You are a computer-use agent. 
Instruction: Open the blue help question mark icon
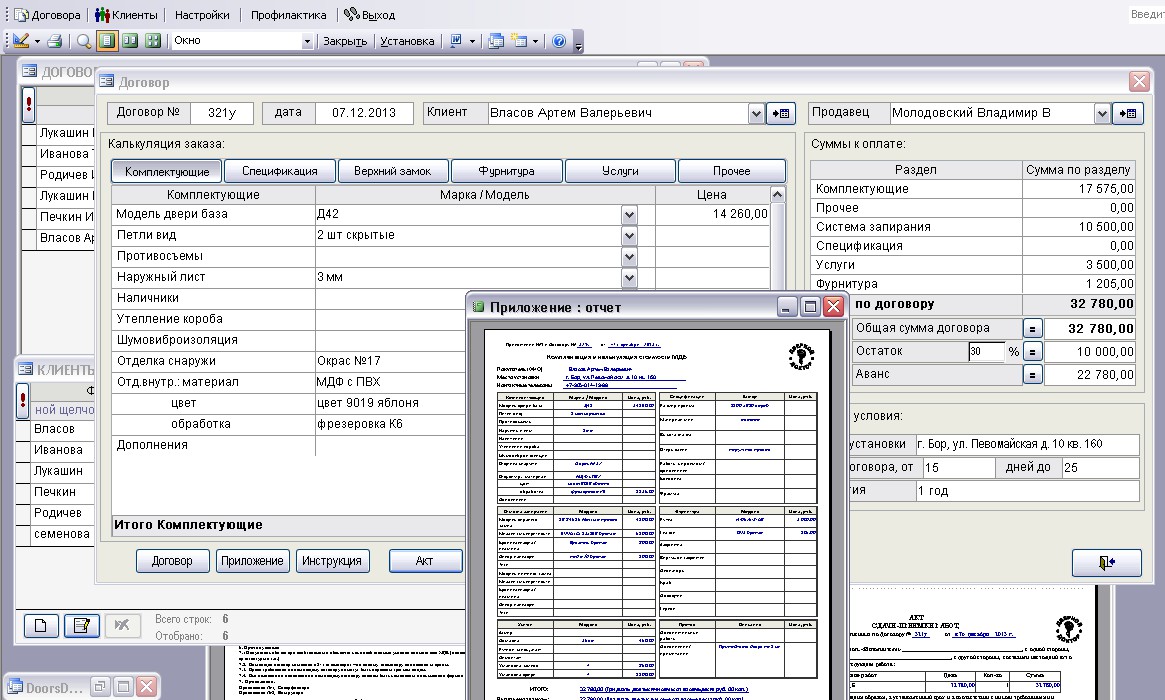click(x=559, y=41)
